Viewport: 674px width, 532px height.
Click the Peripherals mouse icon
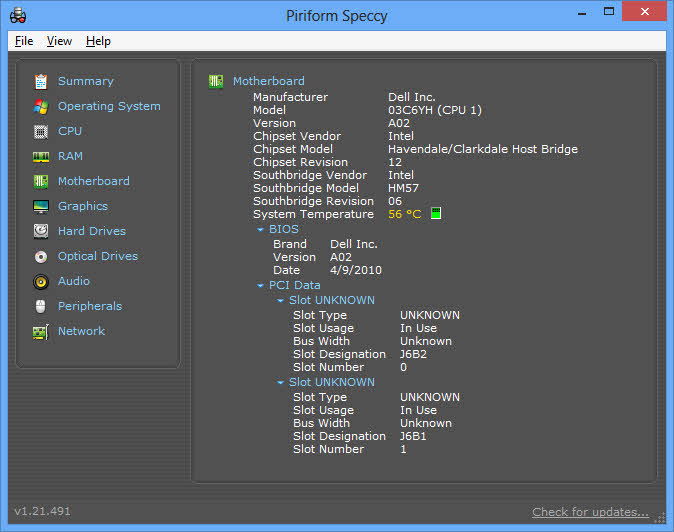point(41,306)
